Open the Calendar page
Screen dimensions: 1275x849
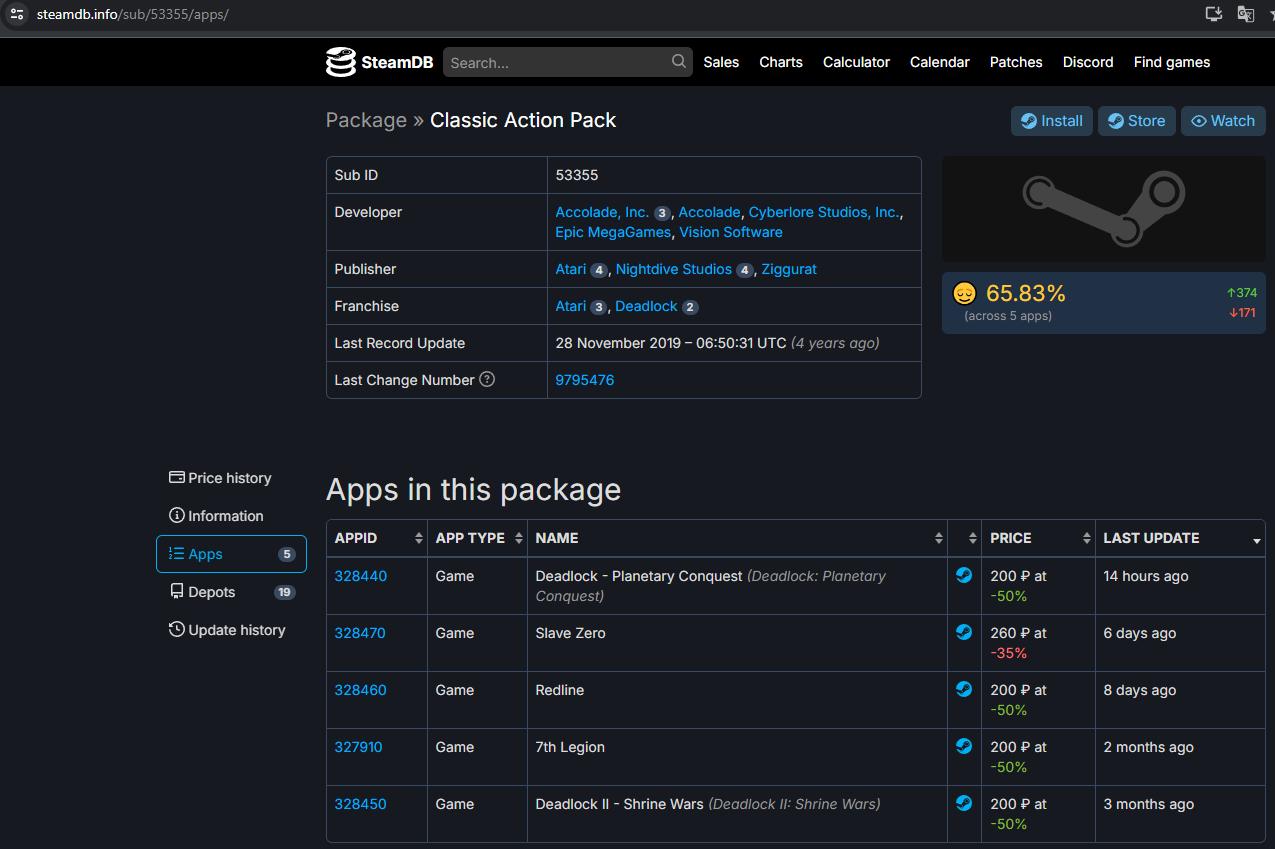pyautogui.click(x=940, y=62)
